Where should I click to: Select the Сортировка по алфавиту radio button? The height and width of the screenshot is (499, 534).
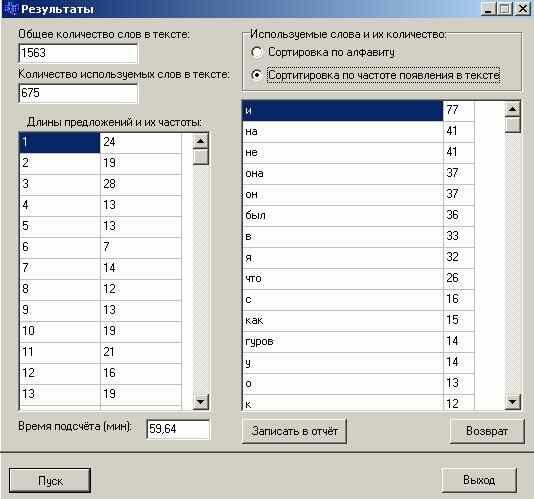coord(256,52)
